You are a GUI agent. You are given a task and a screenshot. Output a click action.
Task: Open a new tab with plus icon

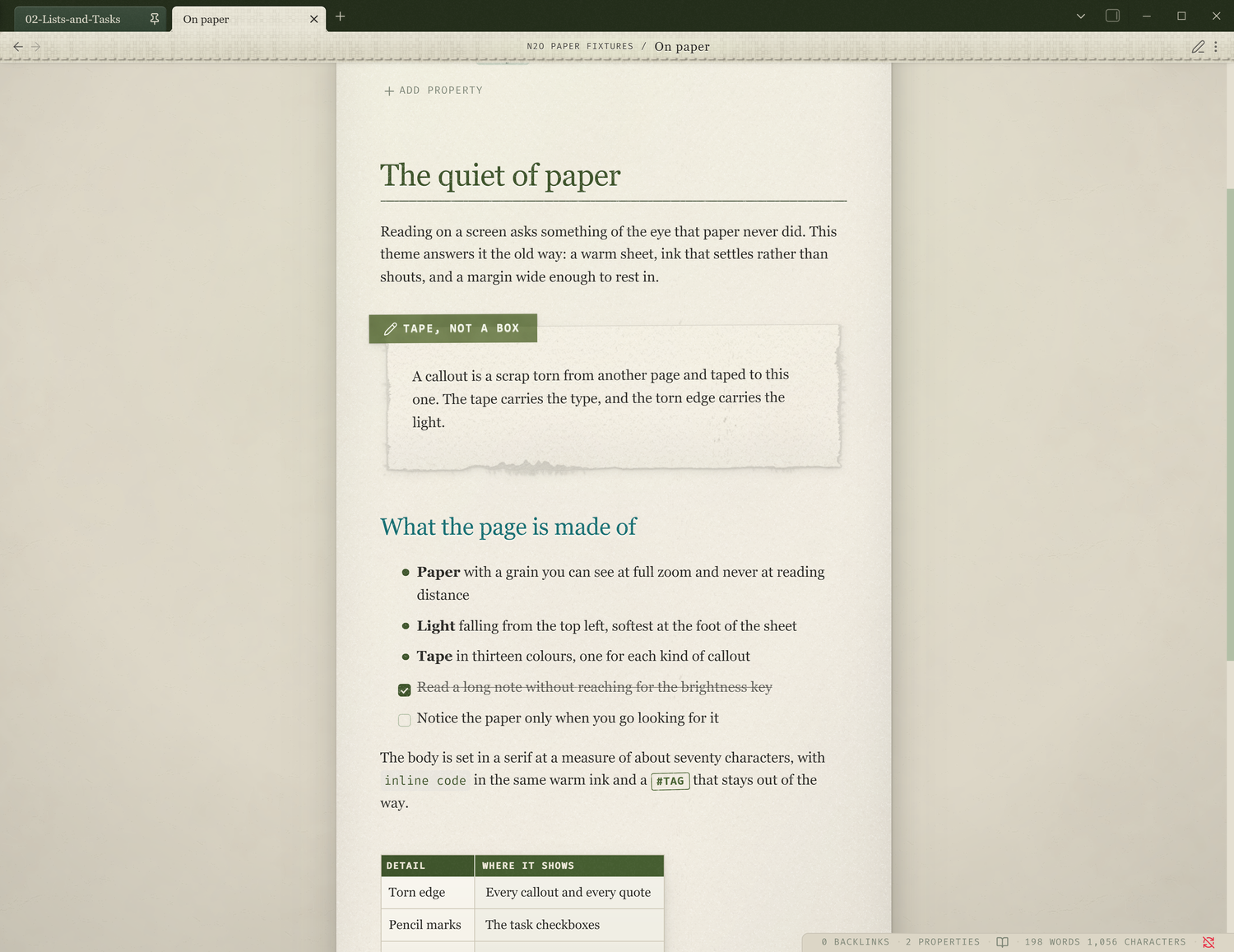[x=340, y=16]
